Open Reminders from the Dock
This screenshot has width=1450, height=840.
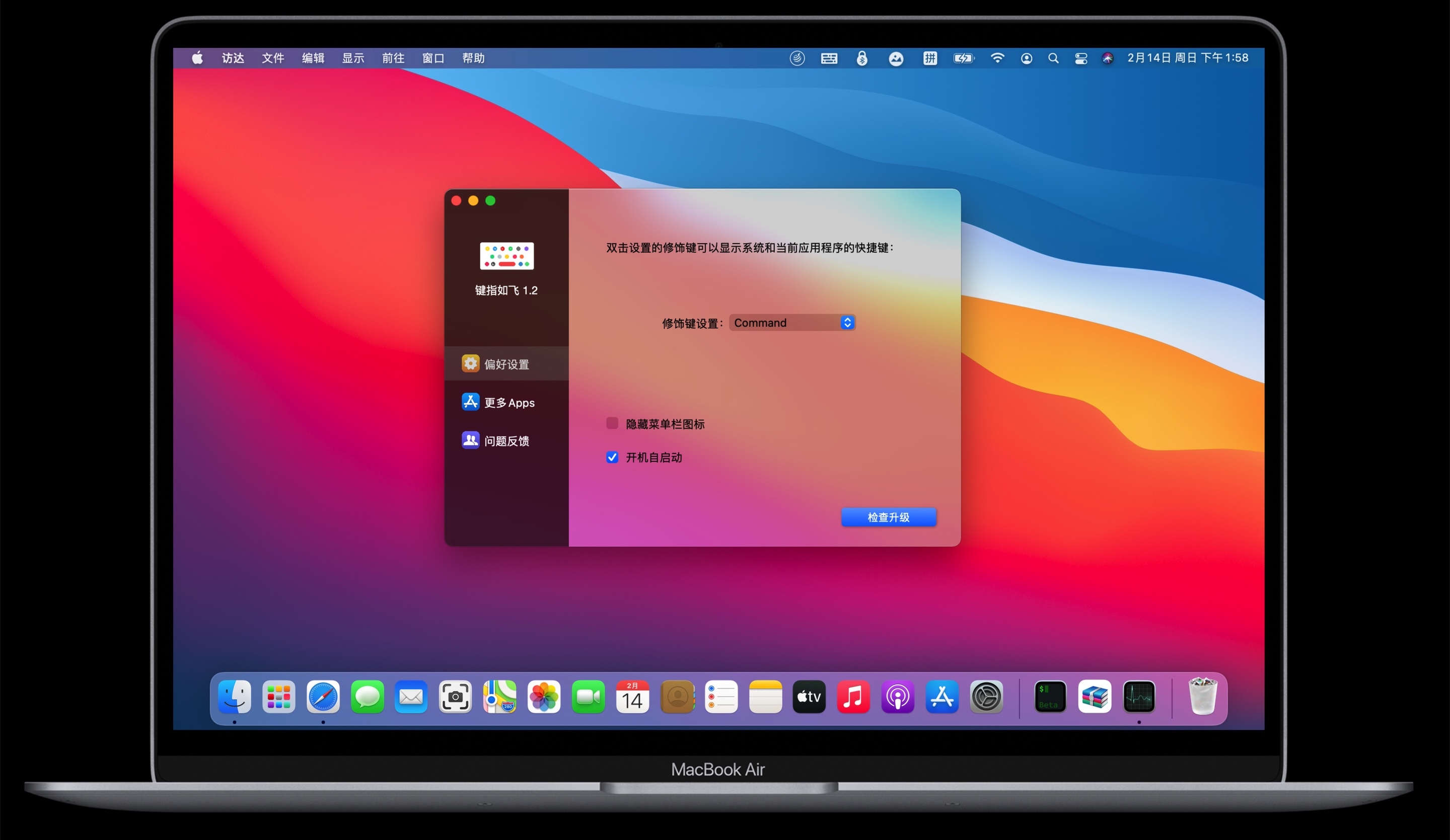(721, 697)
